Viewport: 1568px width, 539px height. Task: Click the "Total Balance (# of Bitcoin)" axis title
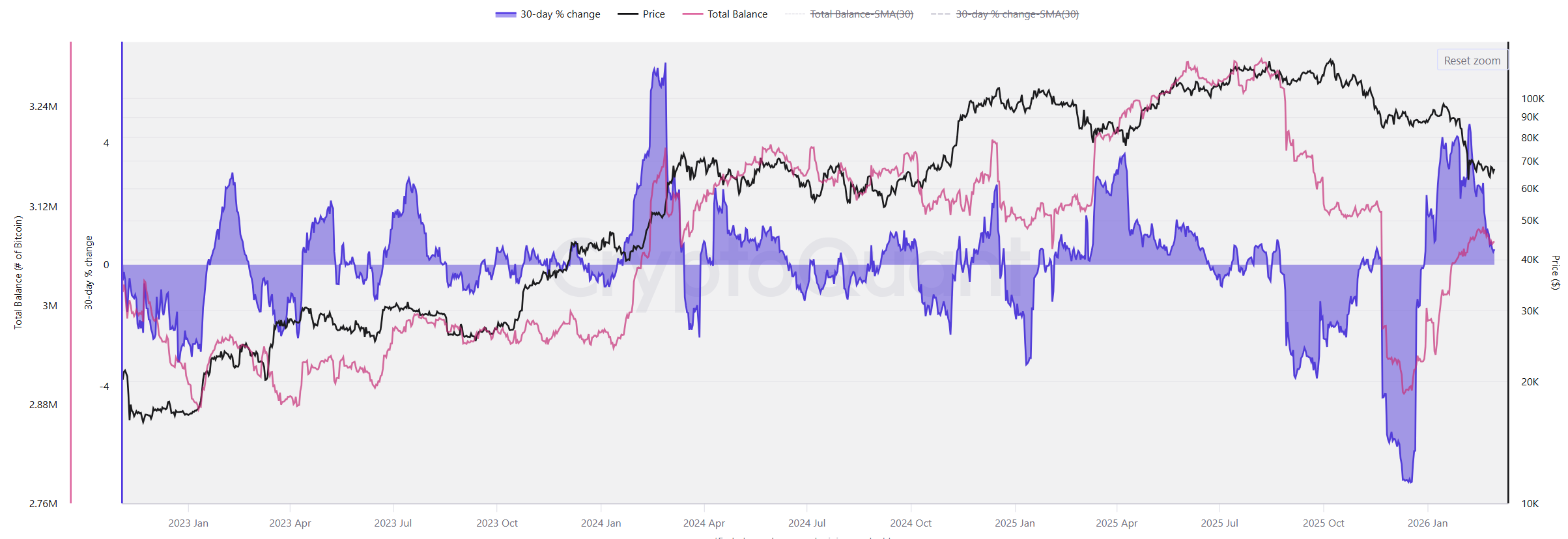point(18,272)
